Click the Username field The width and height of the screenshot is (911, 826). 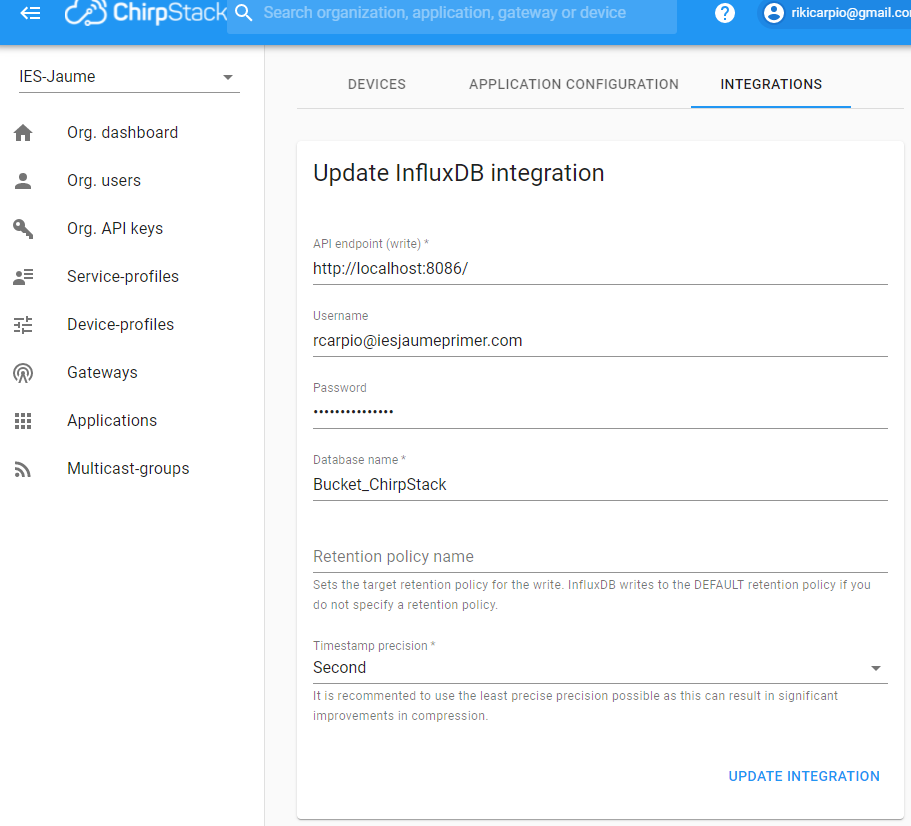tap(600, 341)
